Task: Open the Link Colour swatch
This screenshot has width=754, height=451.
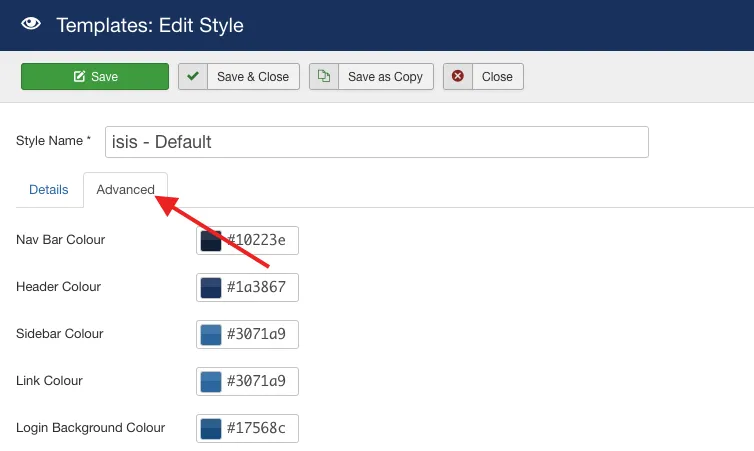Action: coord(211,381)
